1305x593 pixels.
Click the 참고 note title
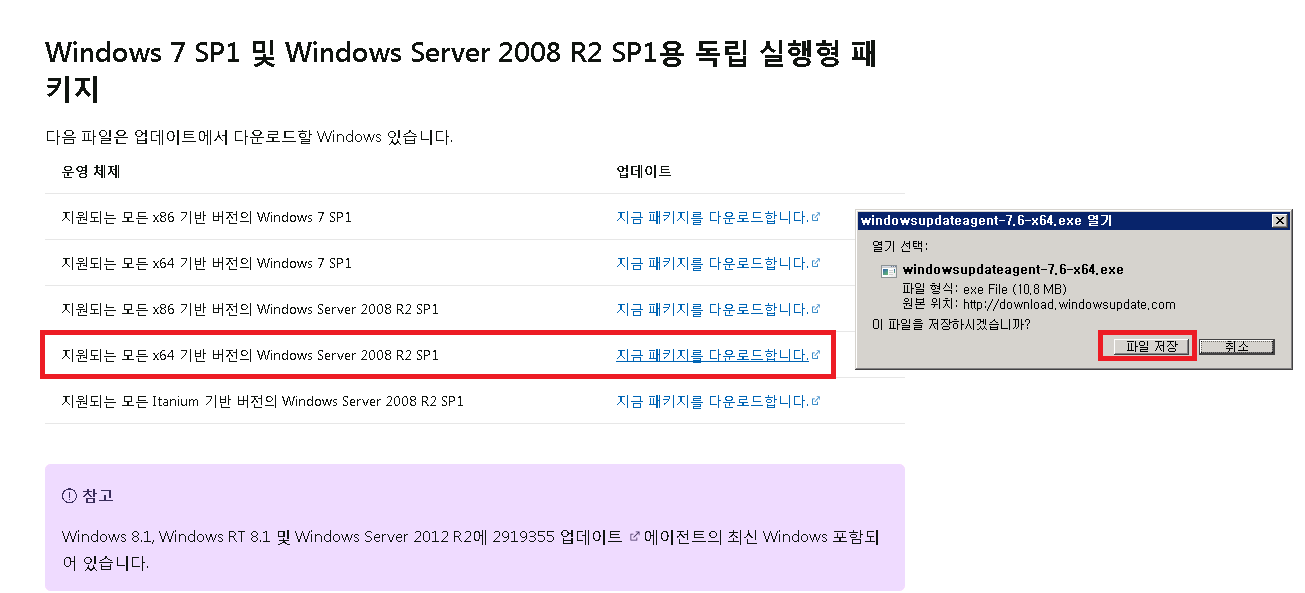coord(98,496)
